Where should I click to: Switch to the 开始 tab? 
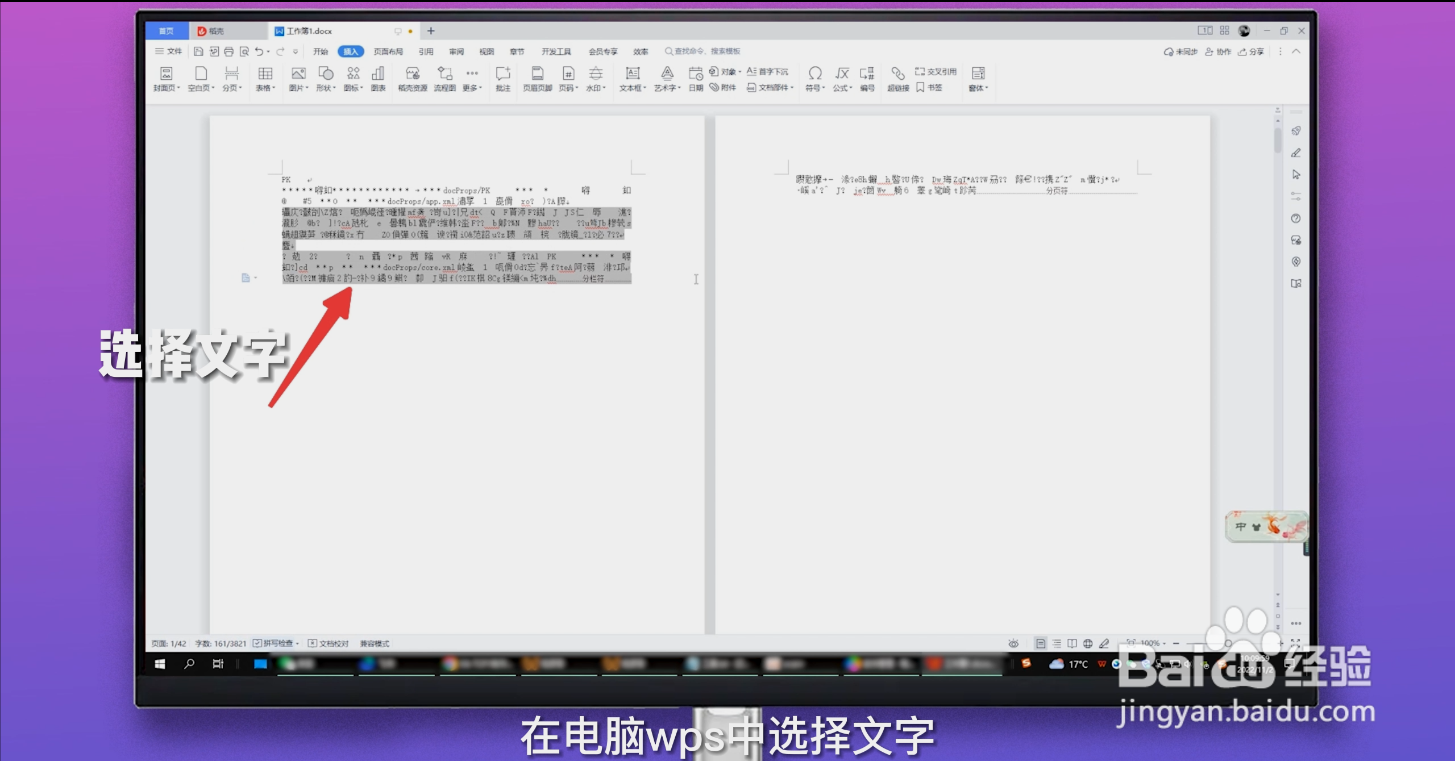click(320, 51)
